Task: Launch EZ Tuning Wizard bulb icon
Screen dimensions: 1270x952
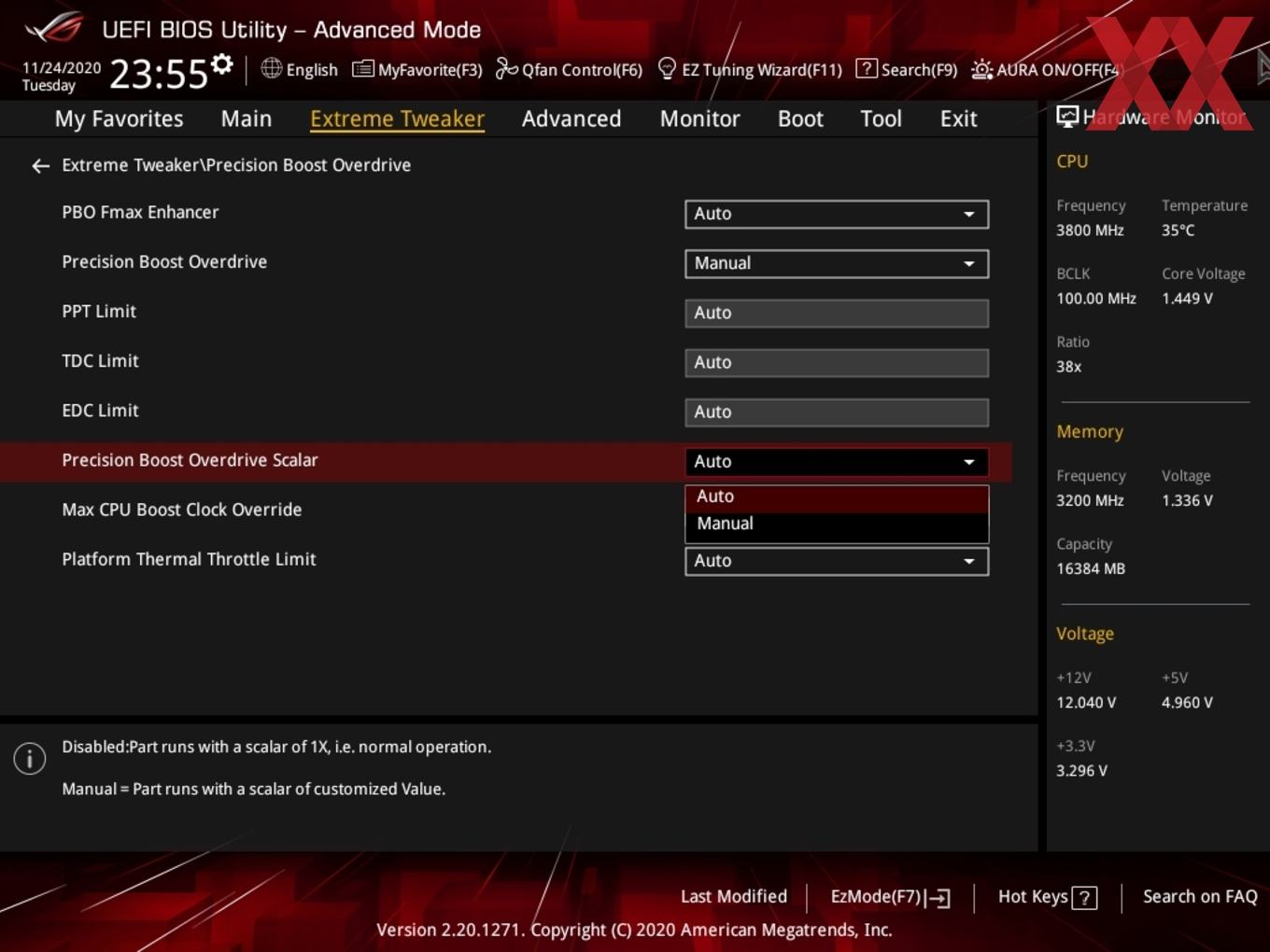Action: click(667, 68)
